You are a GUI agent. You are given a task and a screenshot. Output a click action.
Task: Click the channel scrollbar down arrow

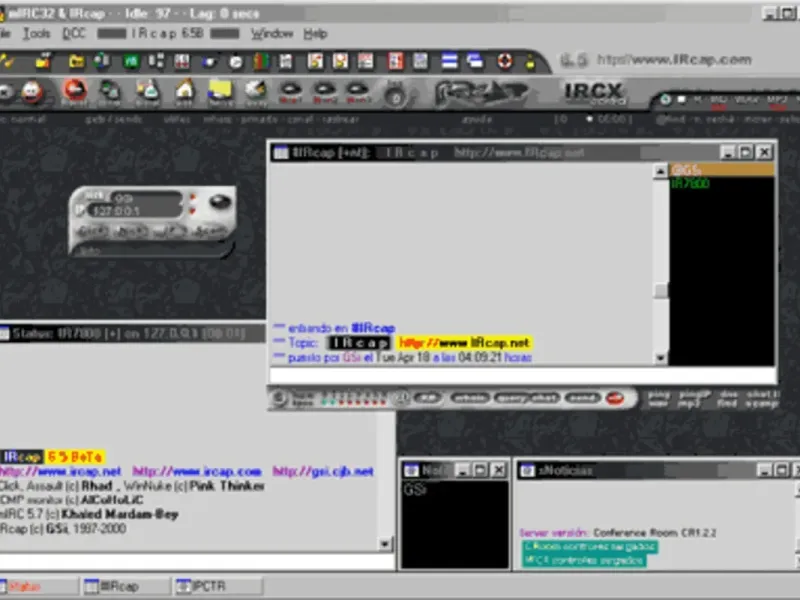pos(661,358)
